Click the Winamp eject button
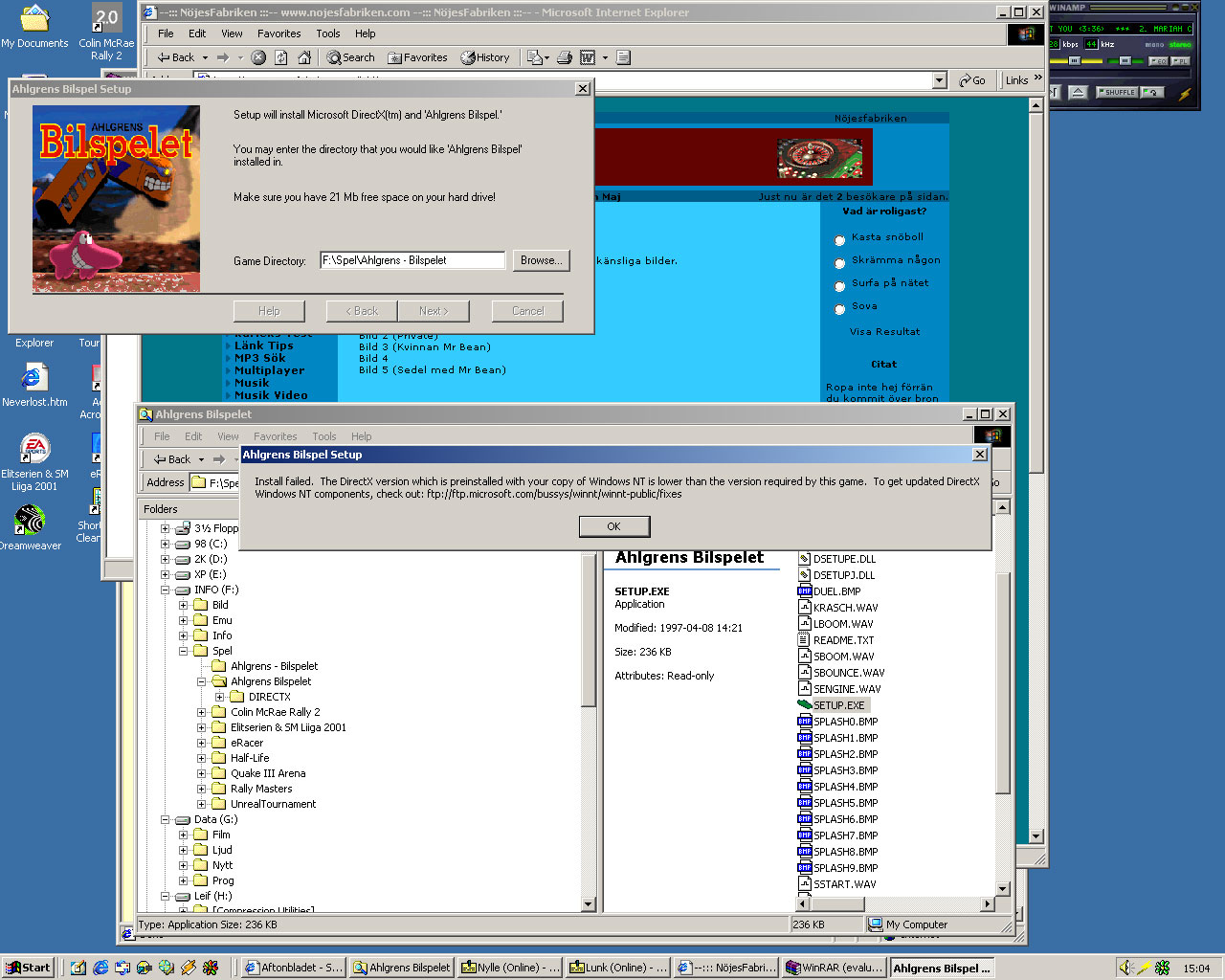1225x980 pixels. [1079, 93]
